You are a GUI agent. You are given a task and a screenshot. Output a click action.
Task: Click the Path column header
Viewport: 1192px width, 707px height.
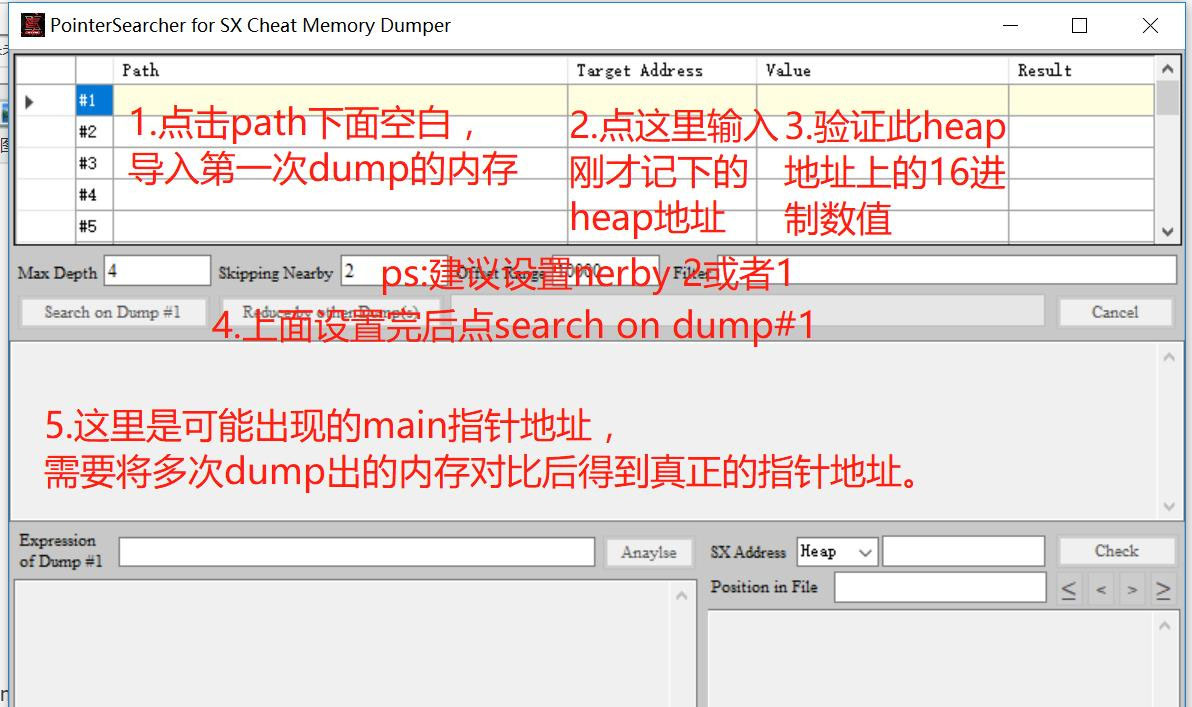tap(340, 71)
